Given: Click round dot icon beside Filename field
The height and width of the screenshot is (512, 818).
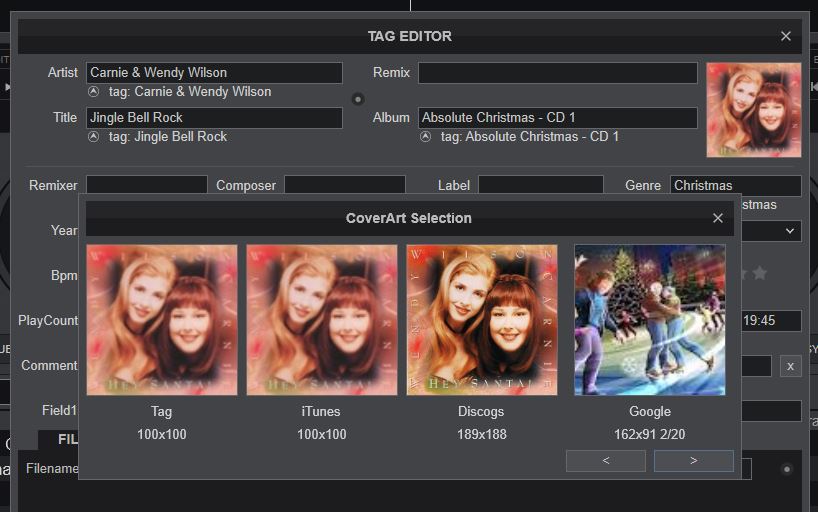Looking at the screenshot, I should tap(787, 469).
